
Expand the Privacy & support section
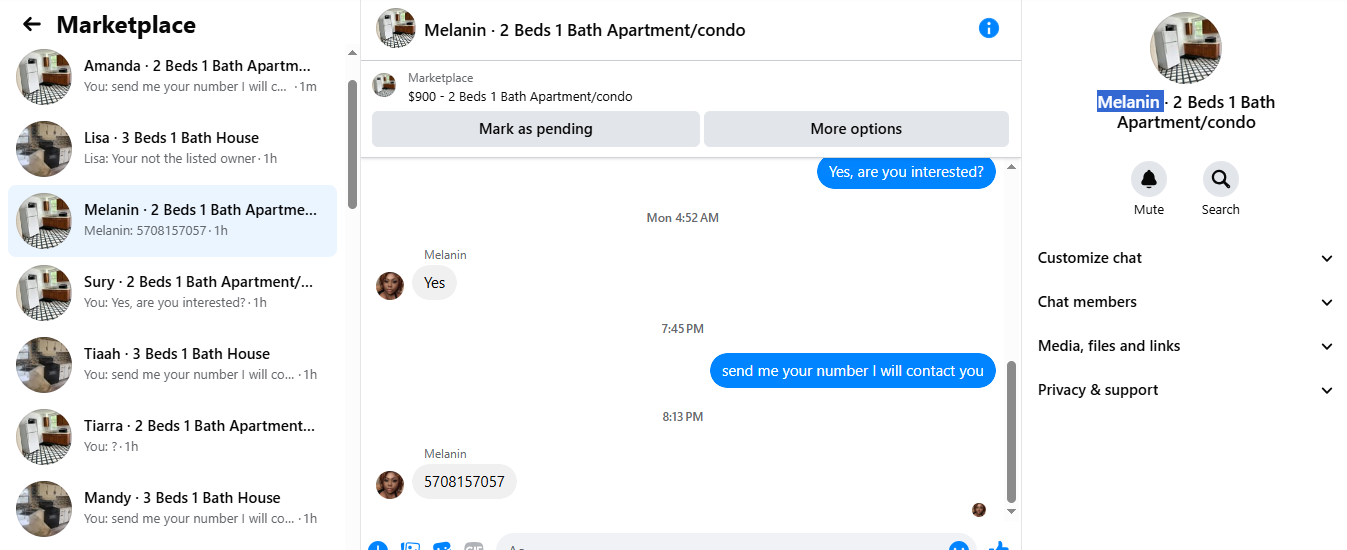tap(1185, 390)
